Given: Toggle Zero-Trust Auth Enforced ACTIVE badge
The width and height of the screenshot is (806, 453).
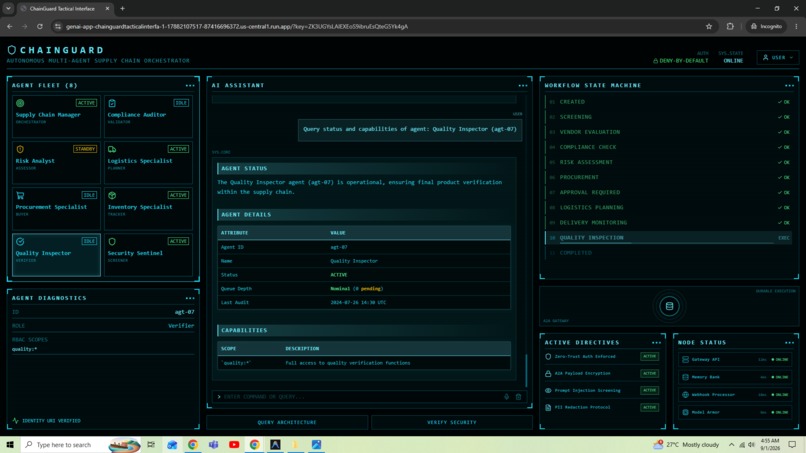Looking at the screenshot, I should (649, 356).
